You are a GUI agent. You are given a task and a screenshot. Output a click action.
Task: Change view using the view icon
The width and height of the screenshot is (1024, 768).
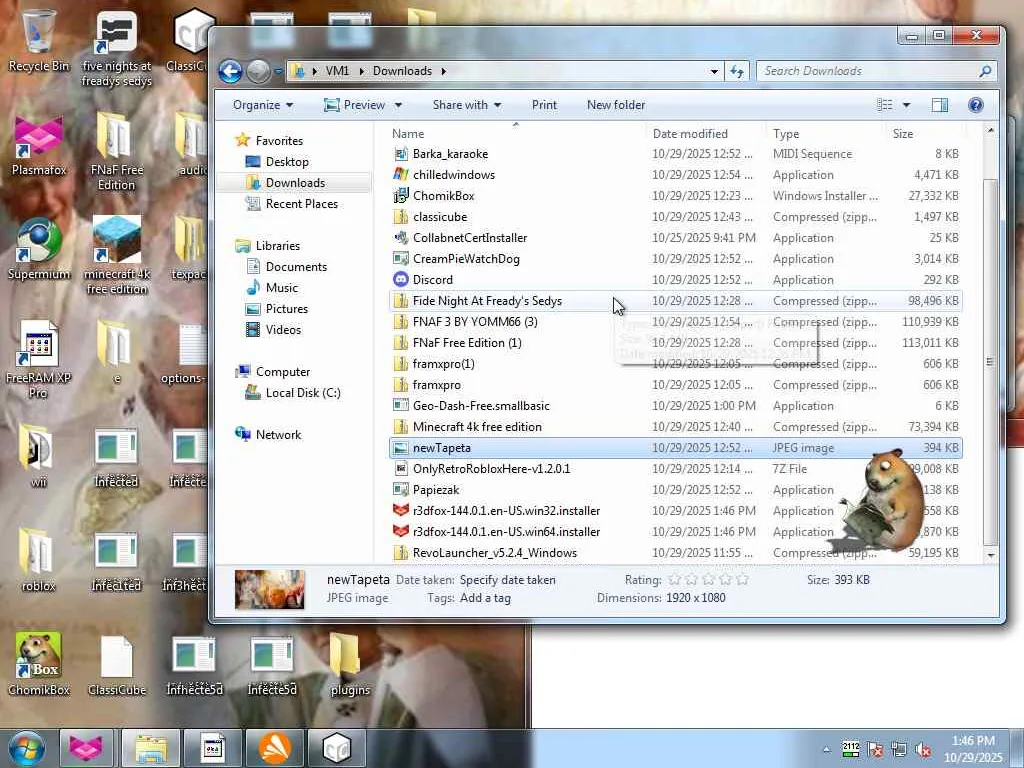[884, 105]
